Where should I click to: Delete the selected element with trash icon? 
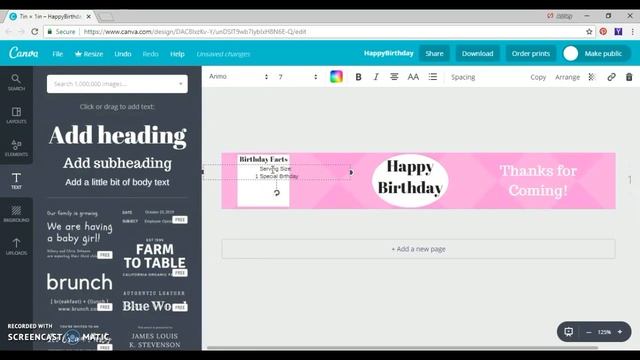click(x=629, y=77)
